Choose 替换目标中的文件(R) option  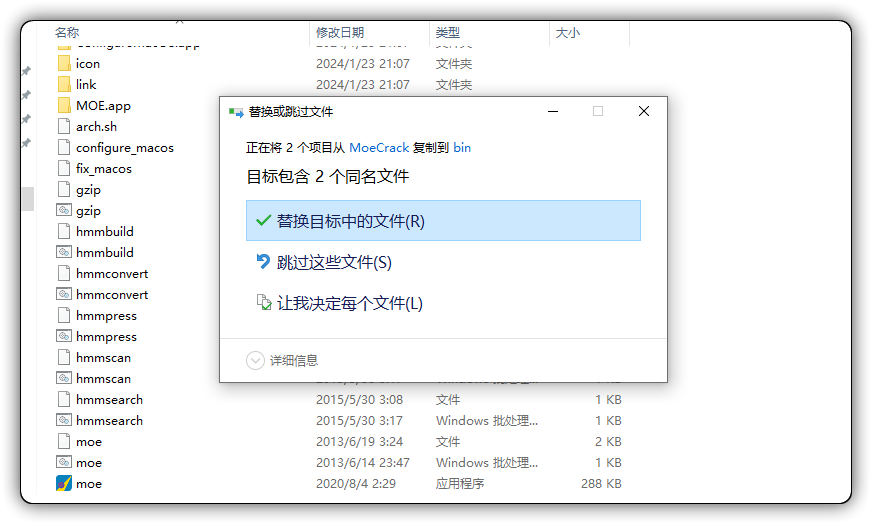pyautogui.click(x=443, y=220)
